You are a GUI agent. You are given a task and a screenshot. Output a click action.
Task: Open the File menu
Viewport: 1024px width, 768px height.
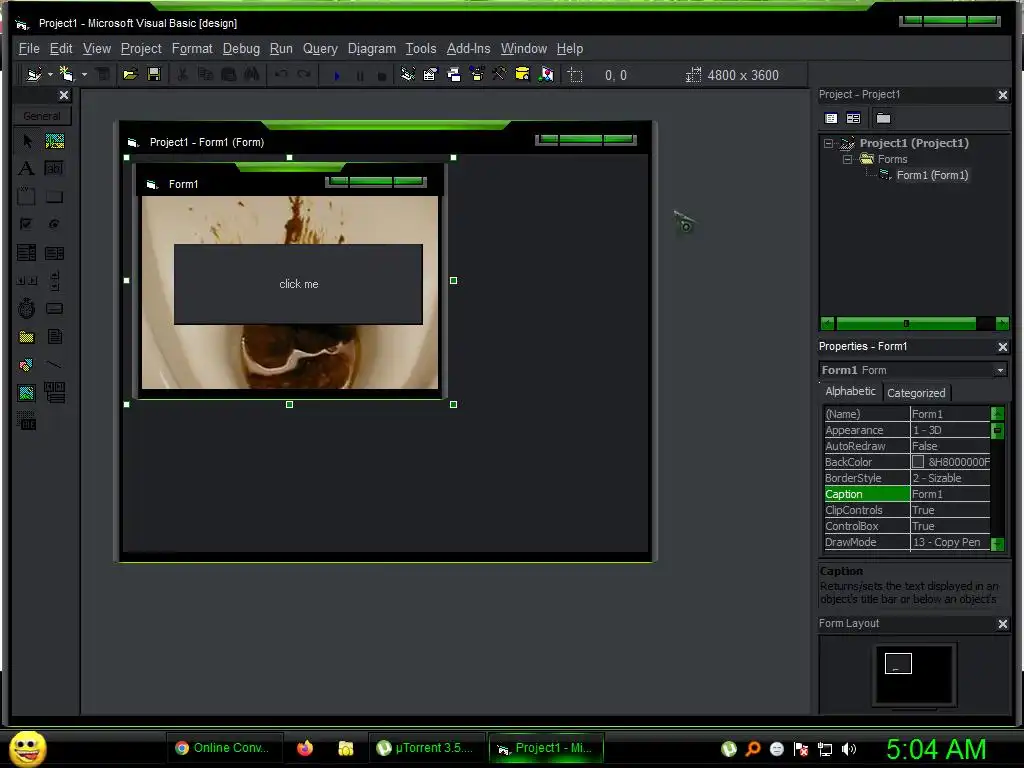29,48
